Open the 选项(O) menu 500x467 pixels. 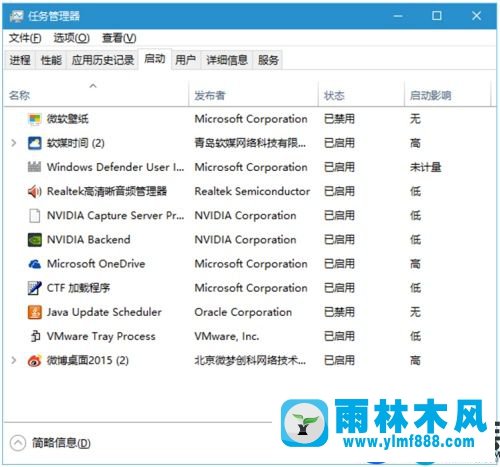tap(71, 38)
